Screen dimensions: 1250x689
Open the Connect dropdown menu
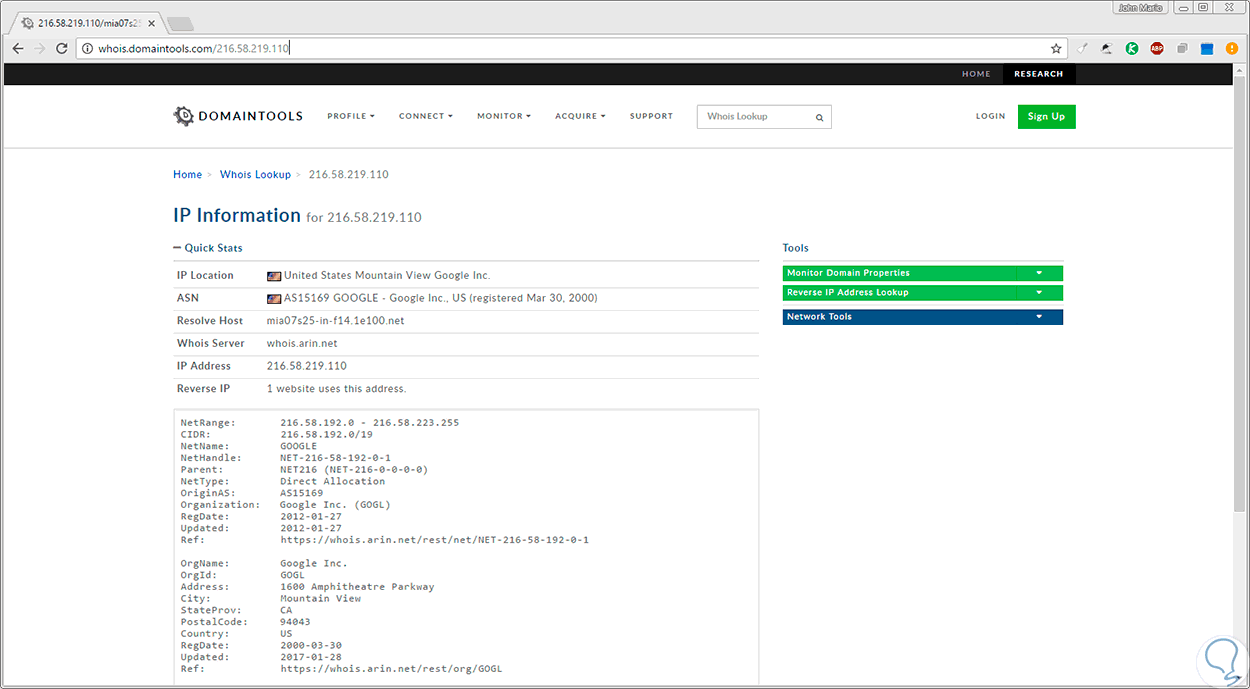click(426, 116)
